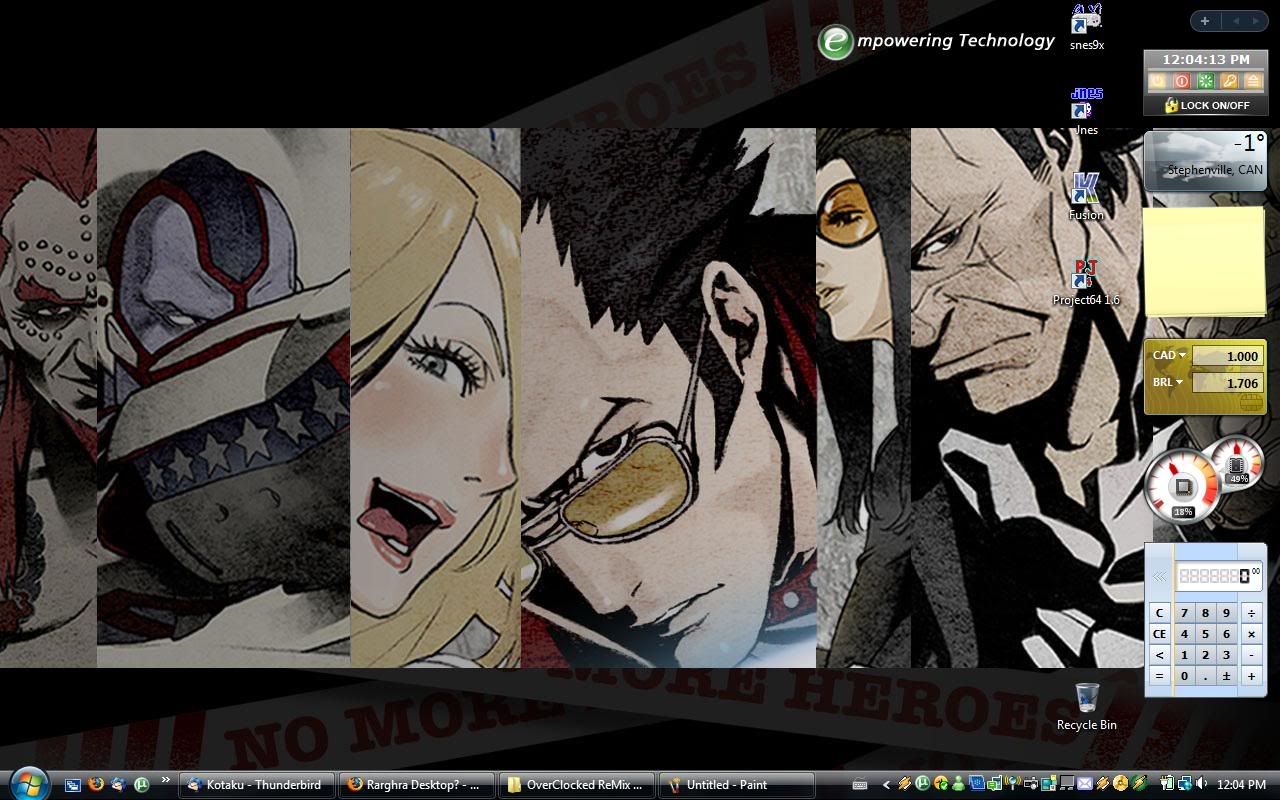Launch the Project64 1.6 shortcut
This screenshot has height=800, width=1280.
(1086, 282)
